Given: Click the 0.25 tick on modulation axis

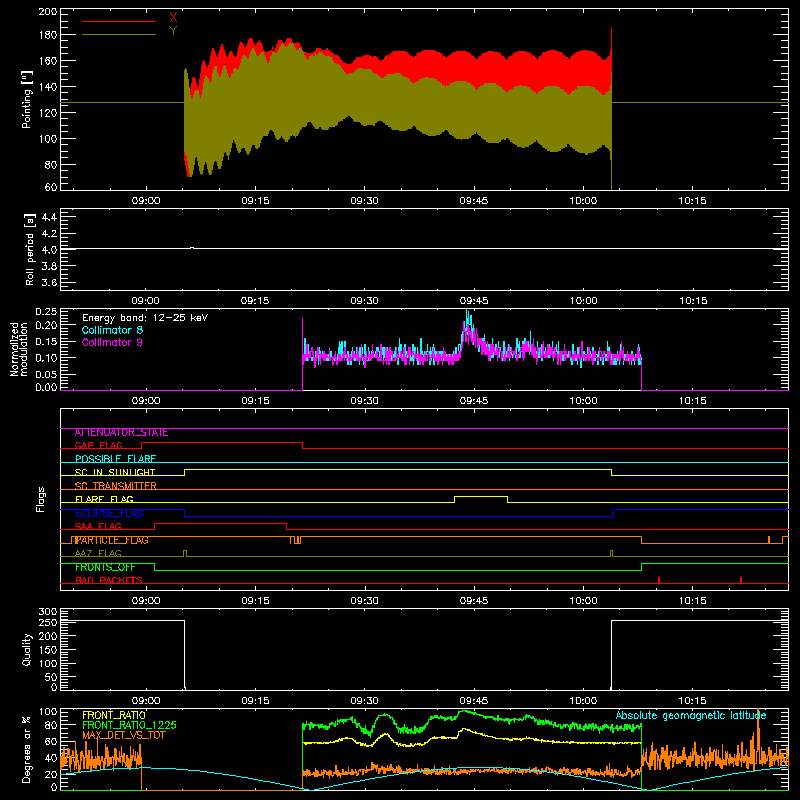Looking at the screenshot, I should (46, 312).
